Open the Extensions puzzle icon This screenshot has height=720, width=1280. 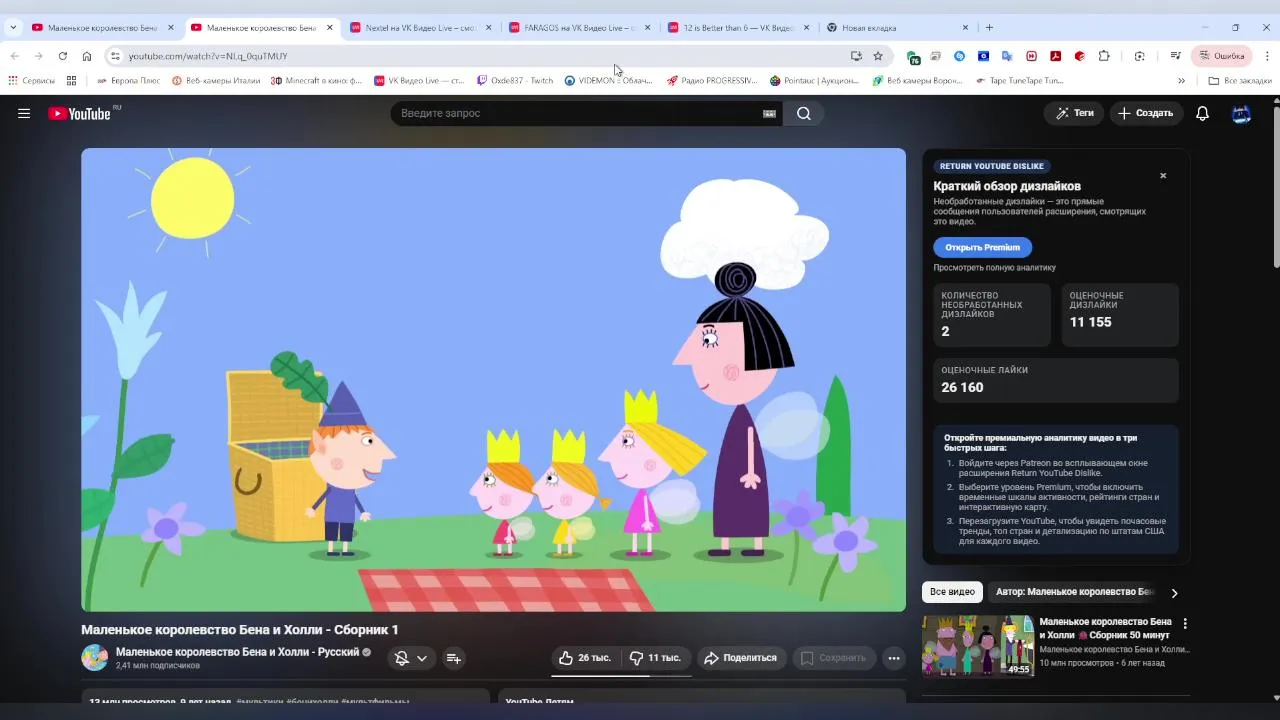(1104, 56)
